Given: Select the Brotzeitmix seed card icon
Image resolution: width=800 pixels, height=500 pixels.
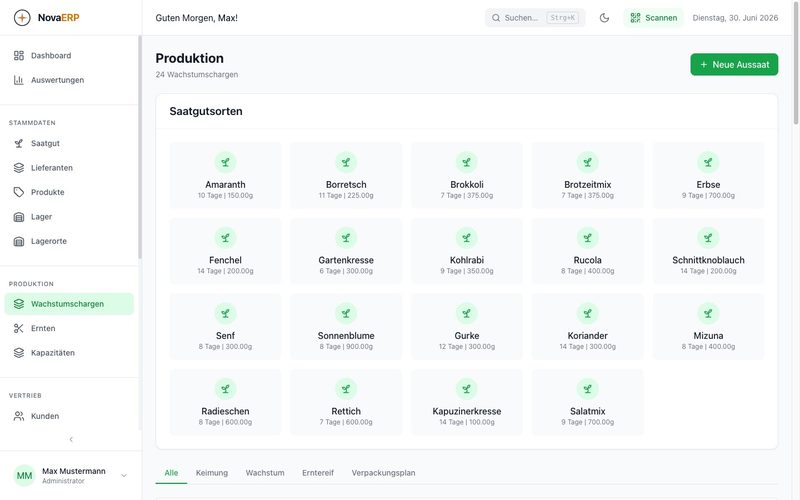Looking at the screenshot, I should (x=588, y=162).
